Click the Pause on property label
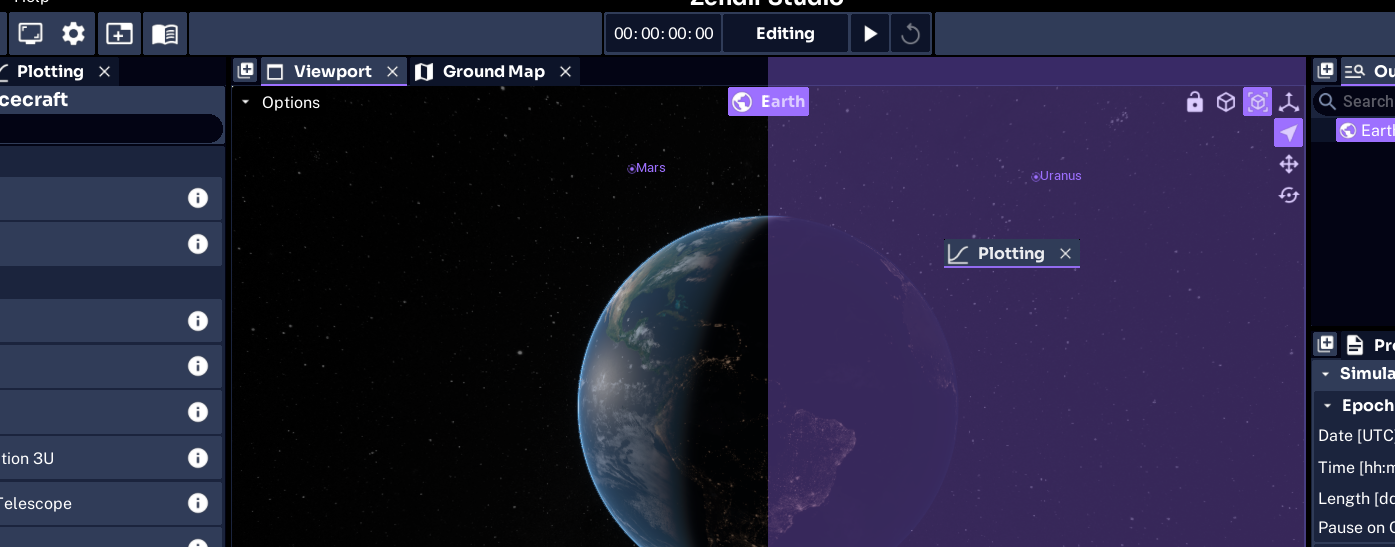 coord(1356,528)
